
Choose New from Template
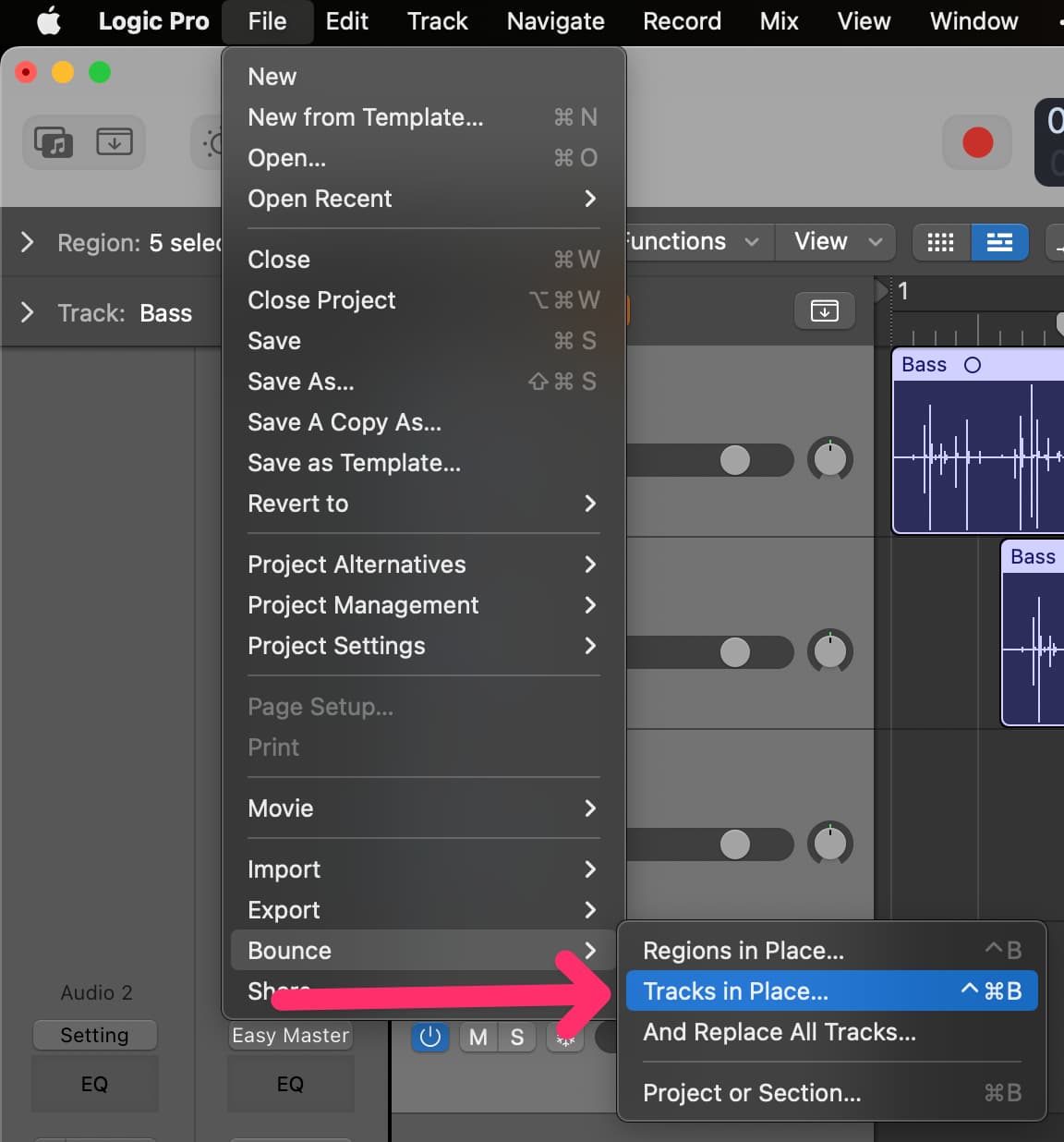click(x=423, y=117)
